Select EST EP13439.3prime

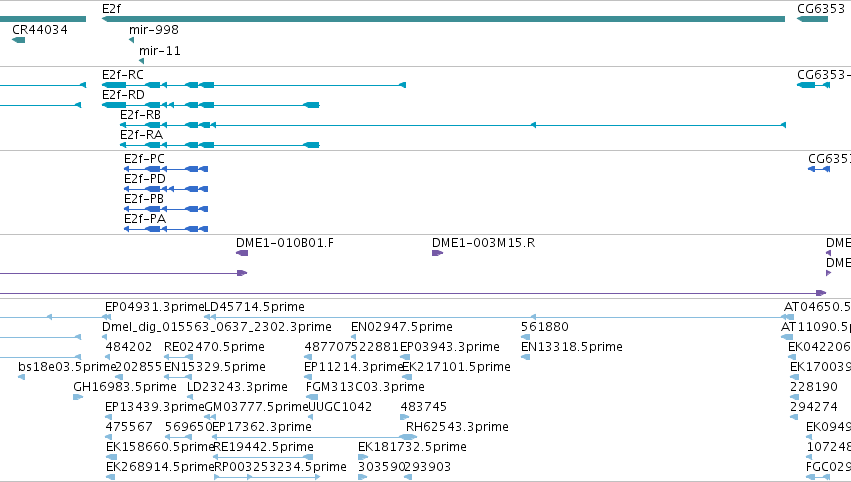154,407
